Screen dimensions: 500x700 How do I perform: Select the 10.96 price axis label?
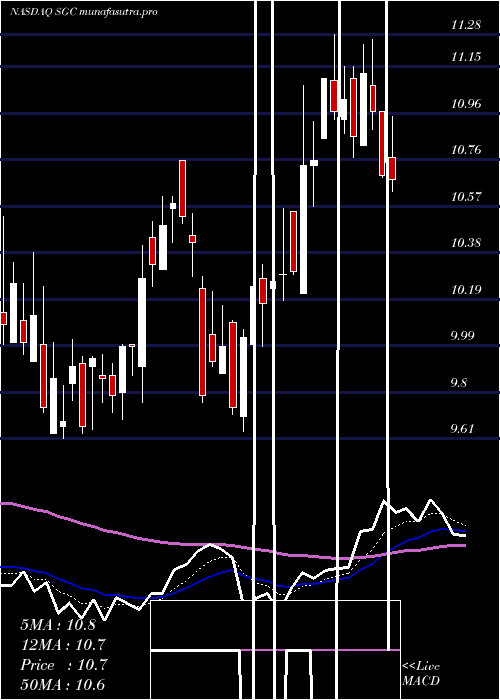tap(466, 104)
